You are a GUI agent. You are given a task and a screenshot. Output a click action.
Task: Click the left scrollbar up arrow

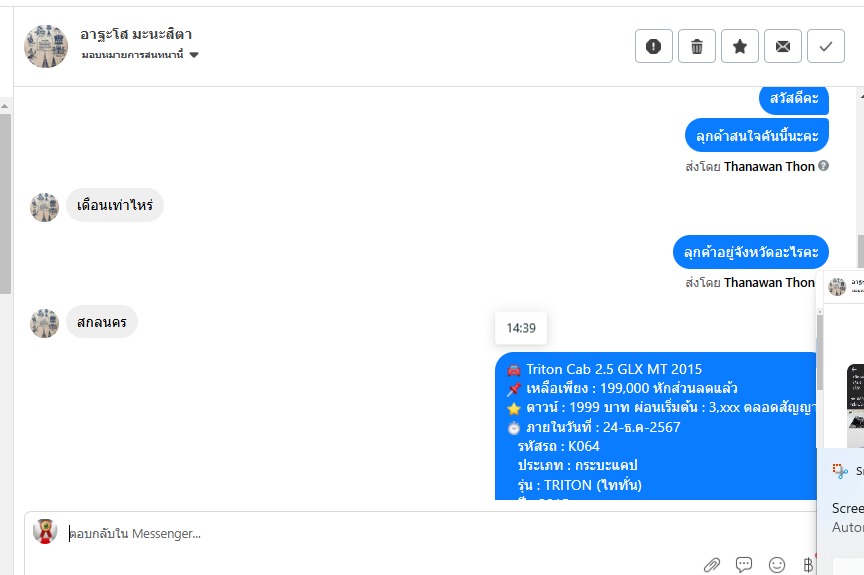4,106
